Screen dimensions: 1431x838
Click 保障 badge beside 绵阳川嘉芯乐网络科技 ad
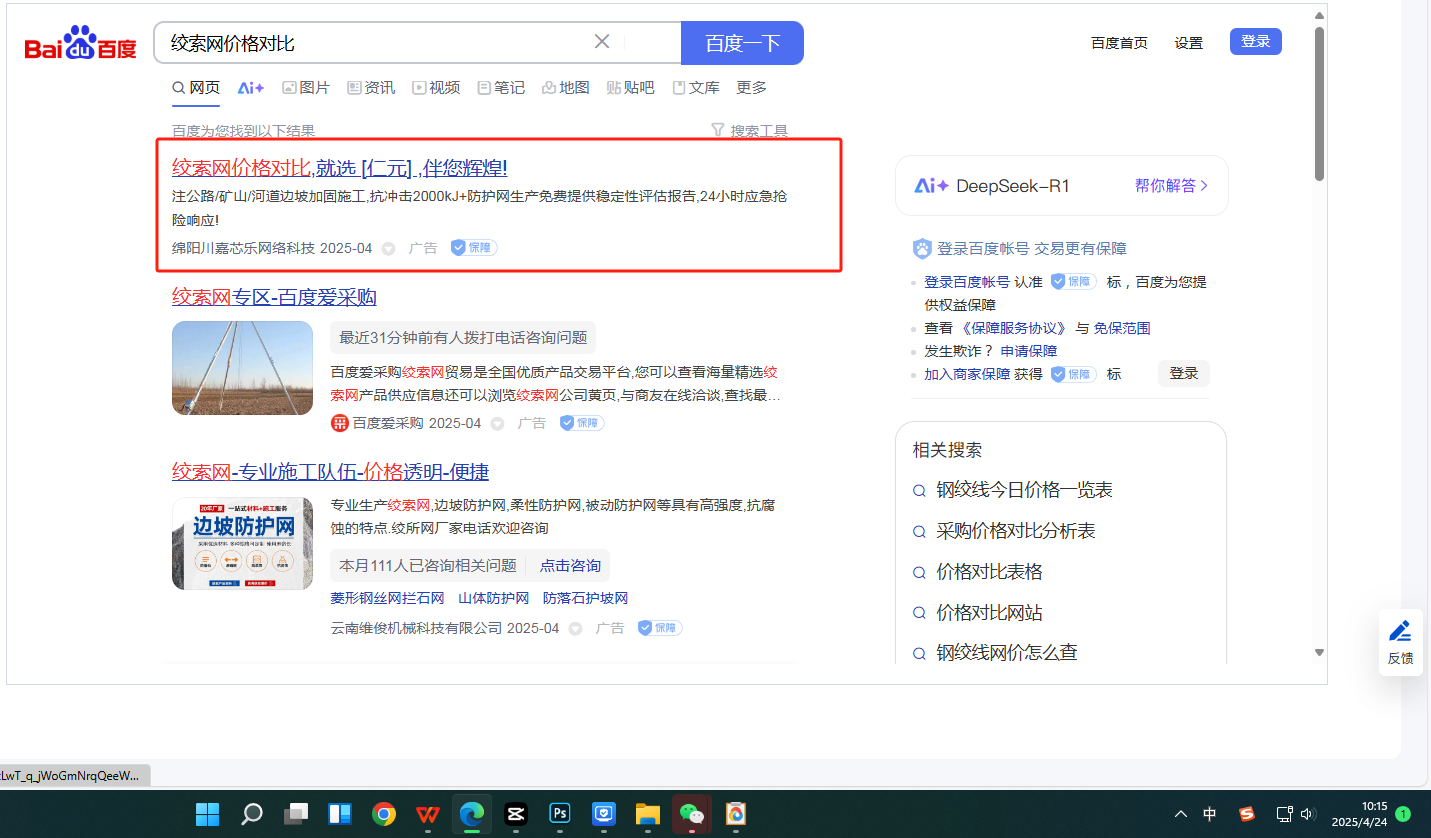coord(473,248)
